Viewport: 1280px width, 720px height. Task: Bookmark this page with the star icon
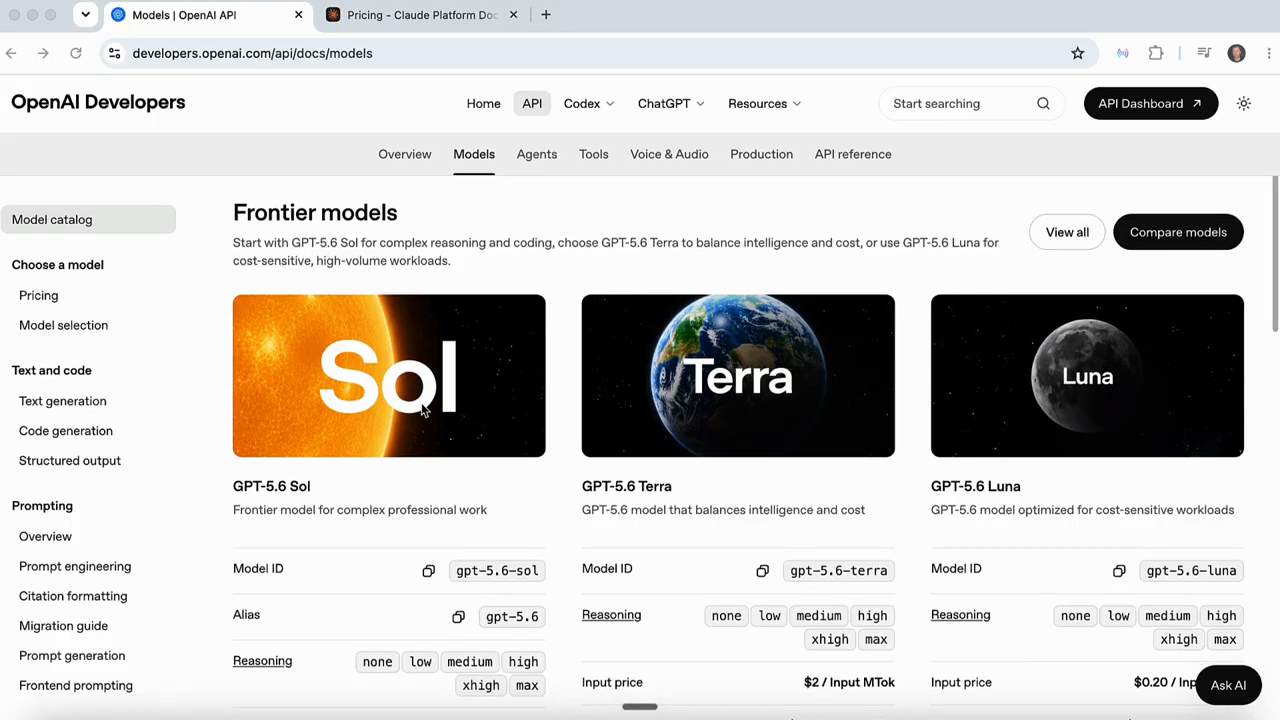click(x=1077, y=53)
